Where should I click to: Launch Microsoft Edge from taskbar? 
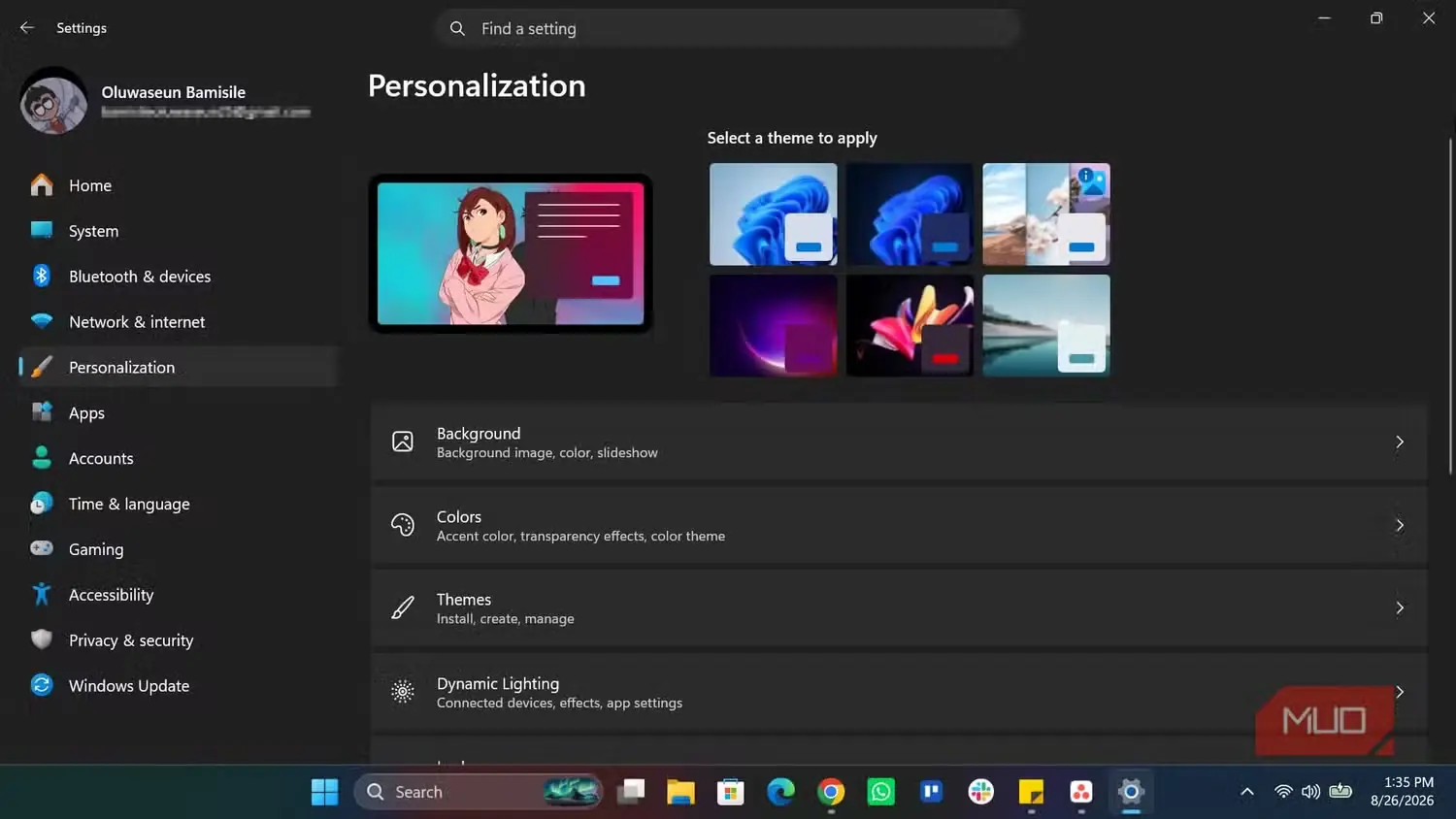point(780,792)
